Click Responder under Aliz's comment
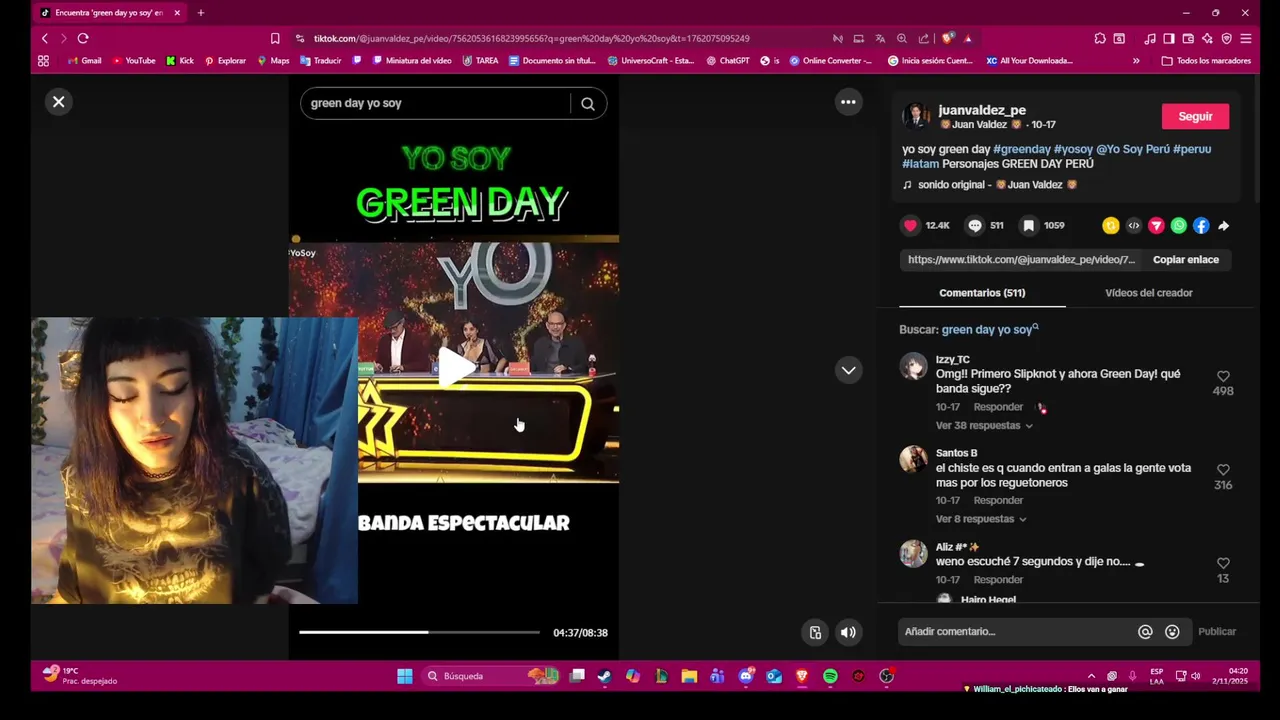 [998, 580]
